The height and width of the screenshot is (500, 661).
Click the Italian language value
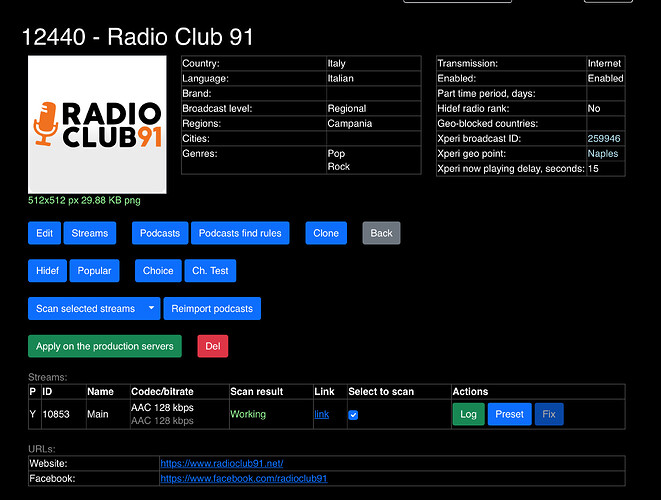(x=341, y=78)
